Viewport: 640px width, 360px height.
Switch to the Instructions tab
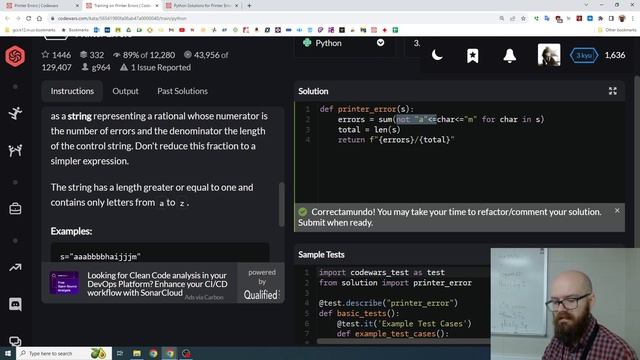(x=72, y=91)
